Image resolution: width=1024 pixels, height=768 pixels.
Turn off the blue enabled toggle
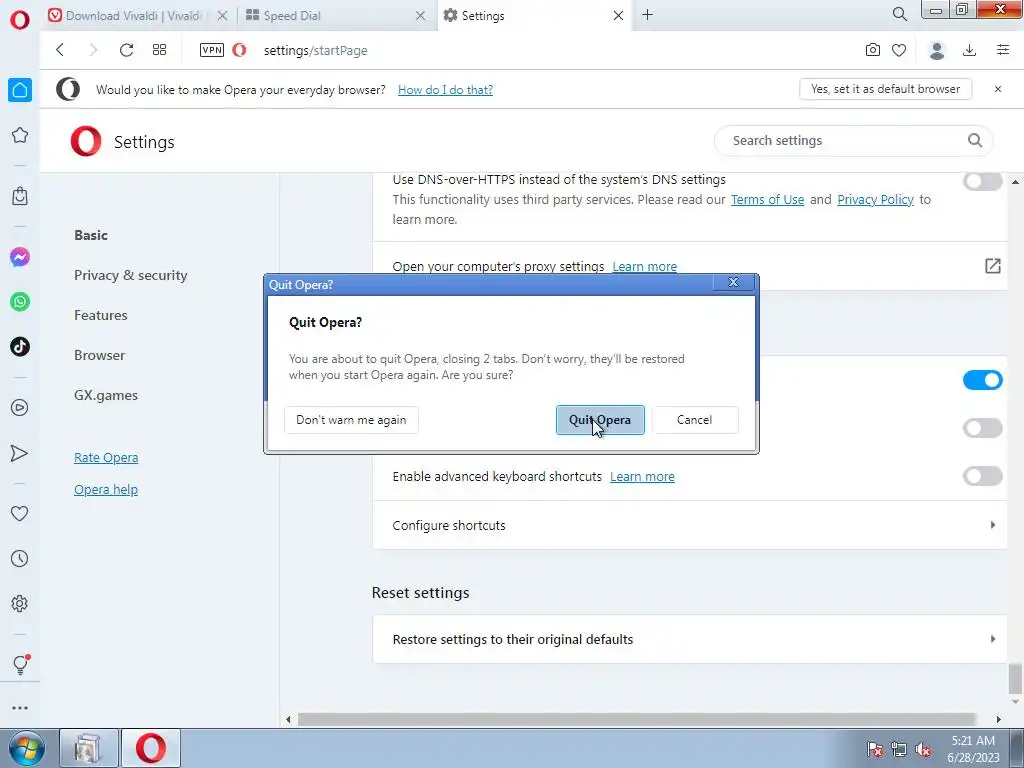click(982, 380)
